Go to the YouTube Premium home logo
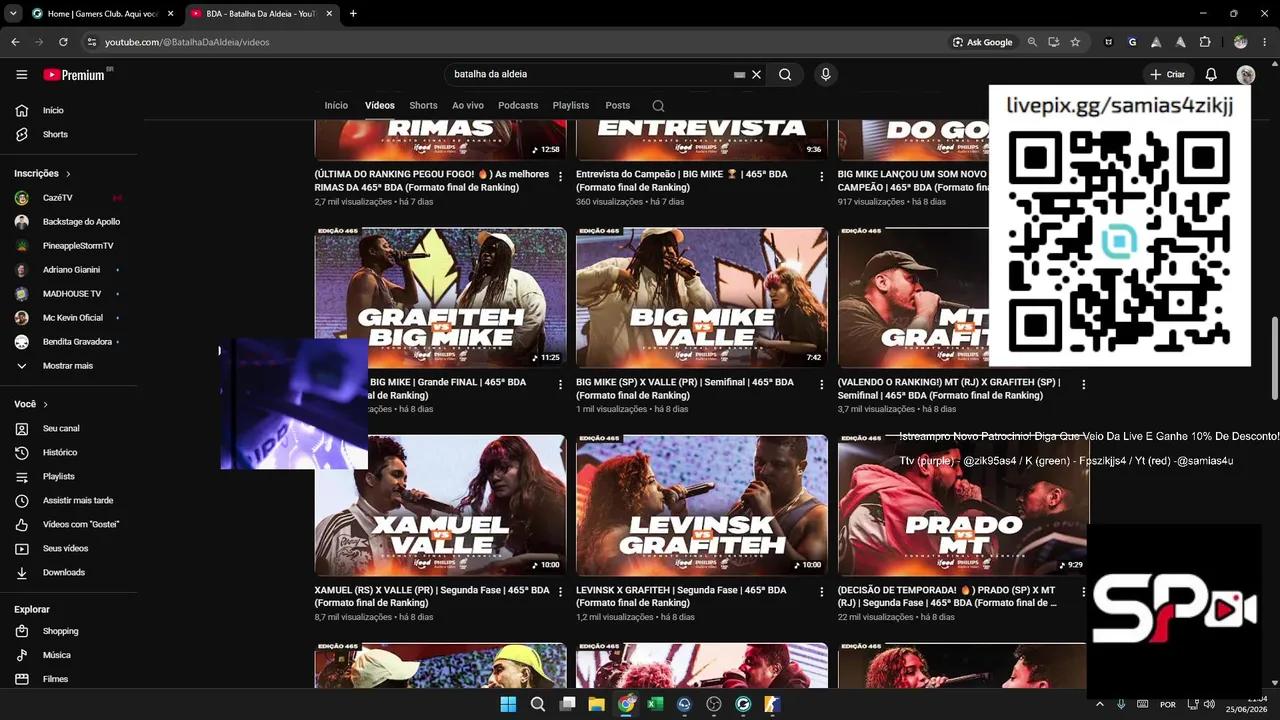 click(x=75, y=74)
